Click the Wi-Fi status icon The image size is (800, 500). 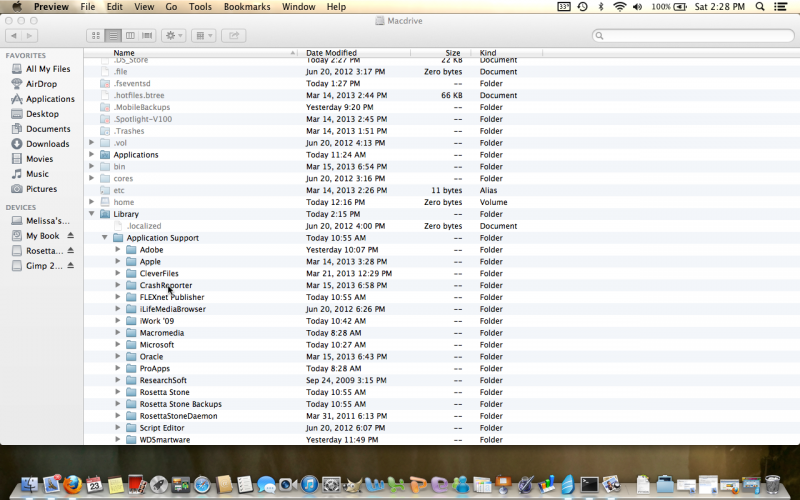click(x=619, y=7)
